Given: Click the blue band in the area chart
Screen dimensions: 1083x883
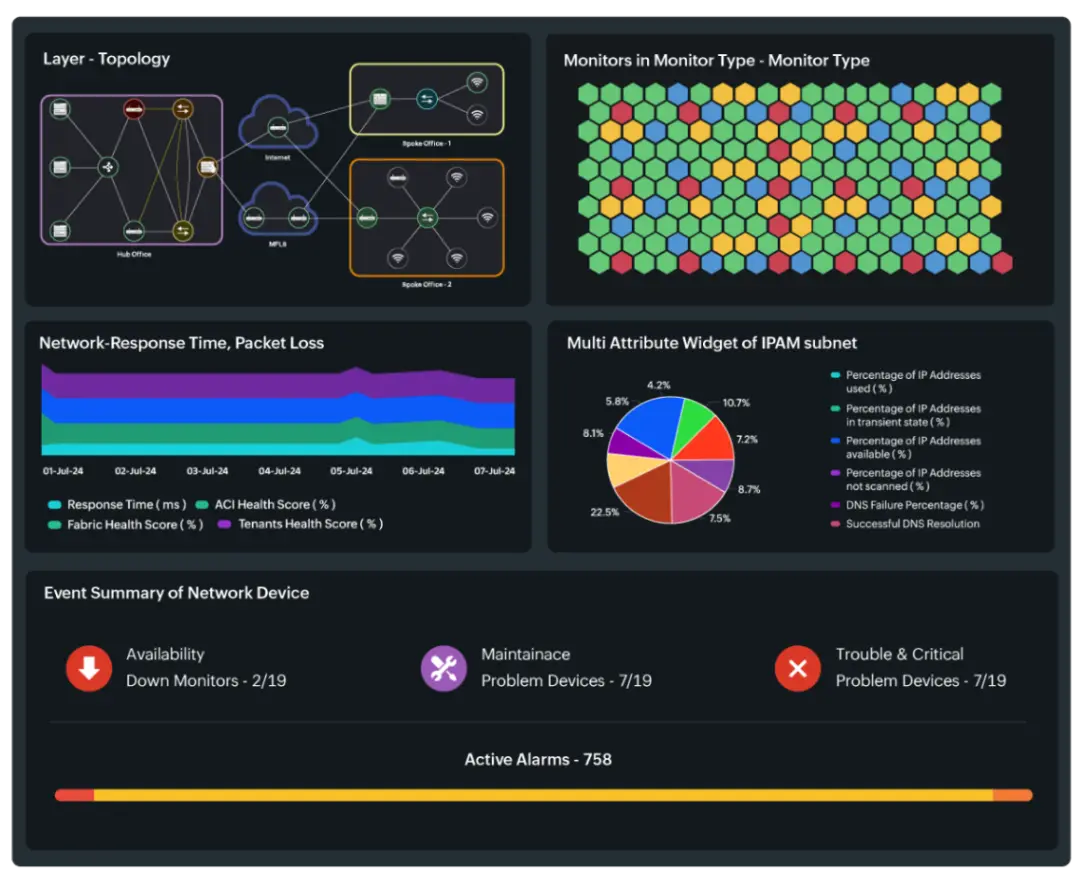Looking at the screenshot, I should coord(276,411).
